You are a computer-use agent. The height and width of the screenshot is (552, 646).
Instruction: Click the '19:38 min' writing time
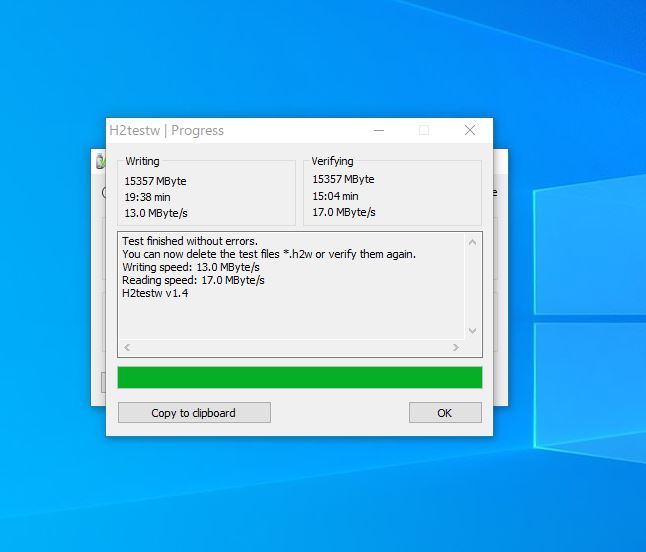coord(147,197)
